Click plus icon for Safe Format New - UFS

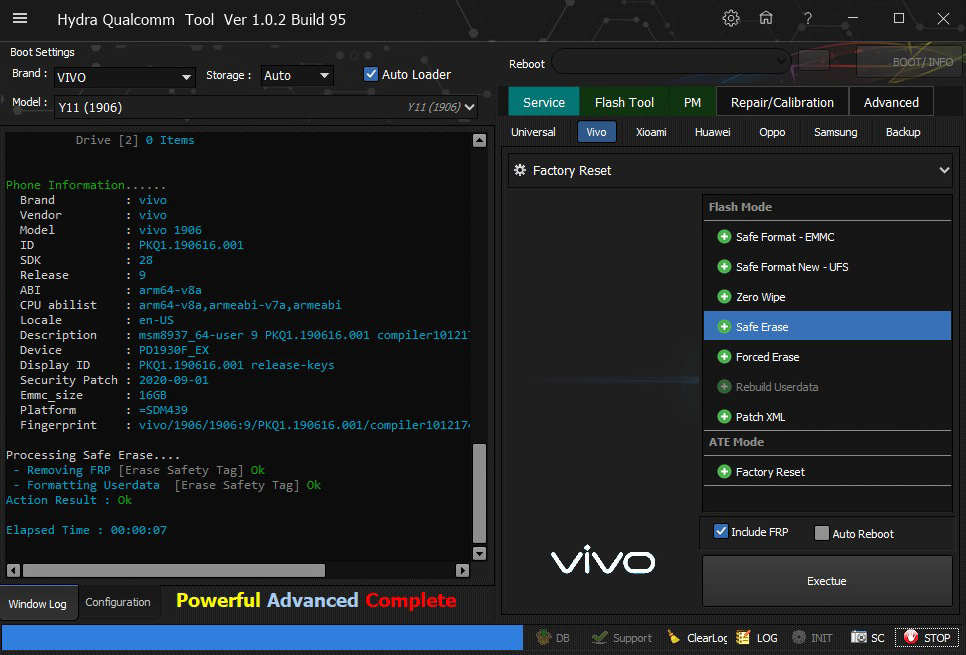(724, 267)
